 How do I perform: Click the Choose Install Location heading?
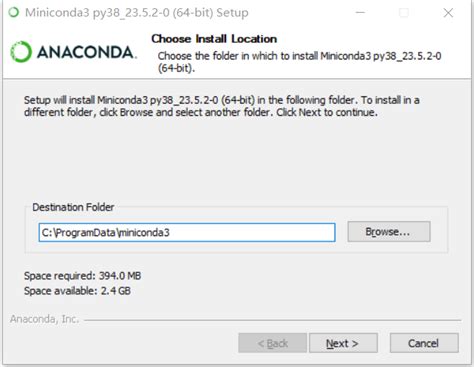click(214, 39)
